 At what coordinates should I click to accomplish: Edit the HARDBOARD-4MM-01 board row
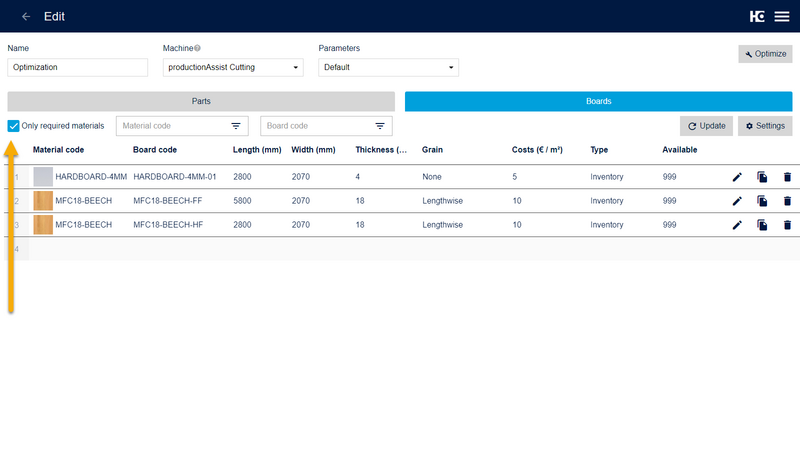(x=737, y=177)
